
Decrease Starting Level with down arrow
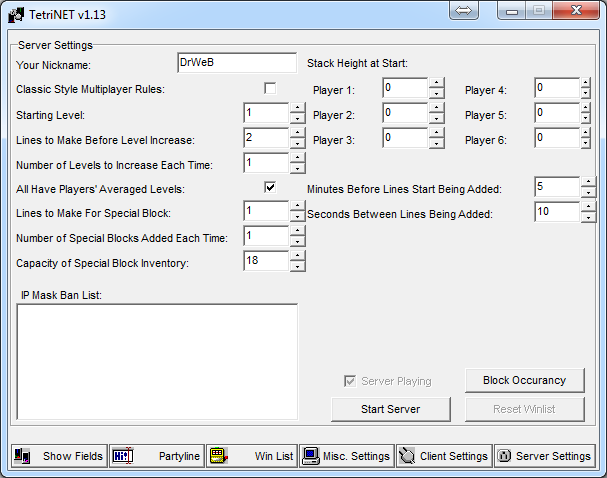click(x=297, y=118)
